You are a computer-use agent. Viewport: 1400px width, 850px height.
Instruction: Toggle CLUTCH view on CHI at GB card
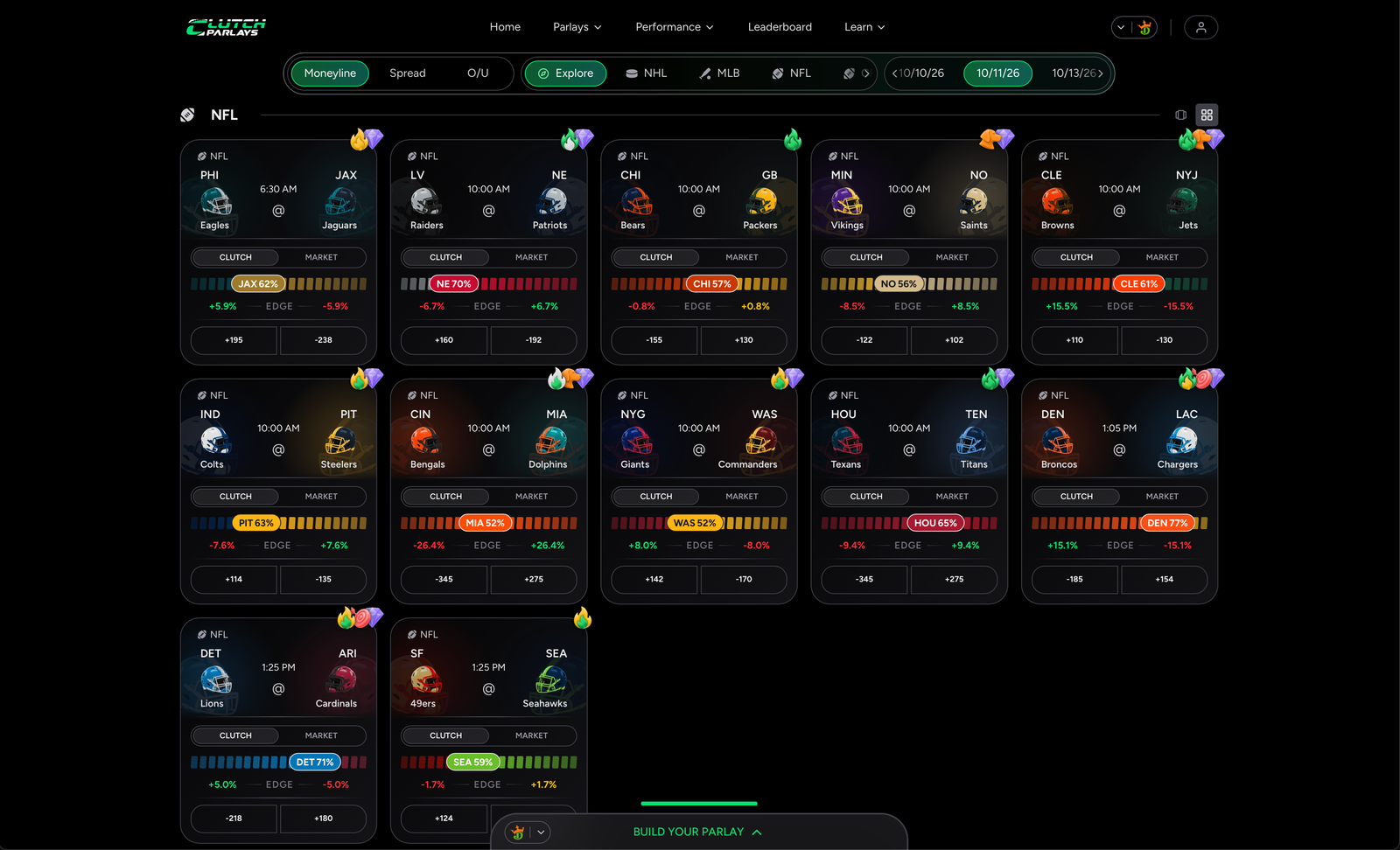point(656,257)
